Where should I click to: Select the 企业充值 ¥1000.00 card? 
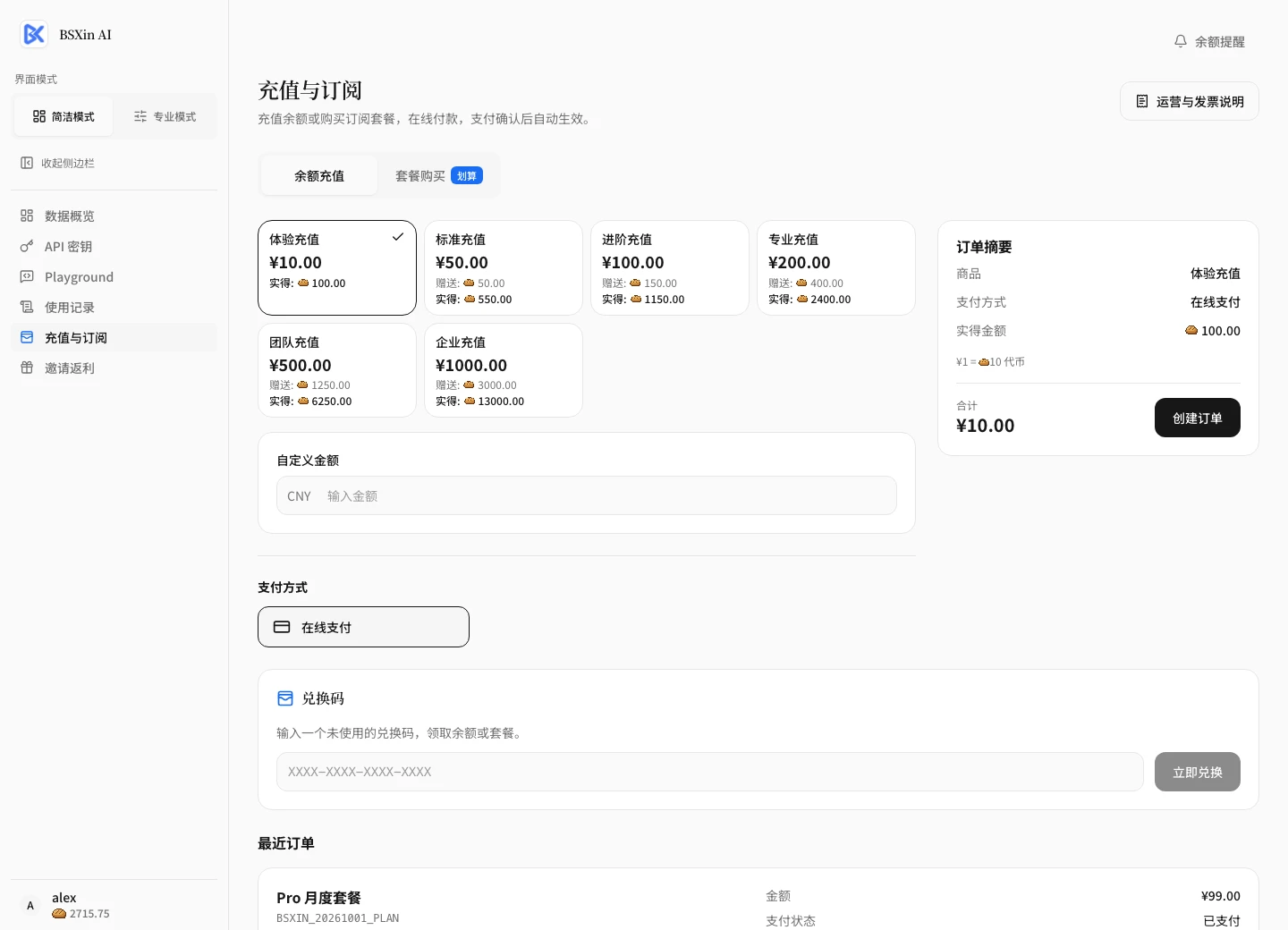click(x=504, y=370)
